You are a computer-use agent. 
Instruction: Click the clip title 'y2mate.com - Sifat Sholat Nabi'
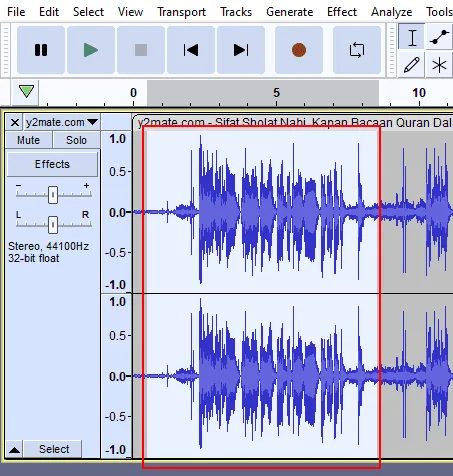[x=222, y=122]
